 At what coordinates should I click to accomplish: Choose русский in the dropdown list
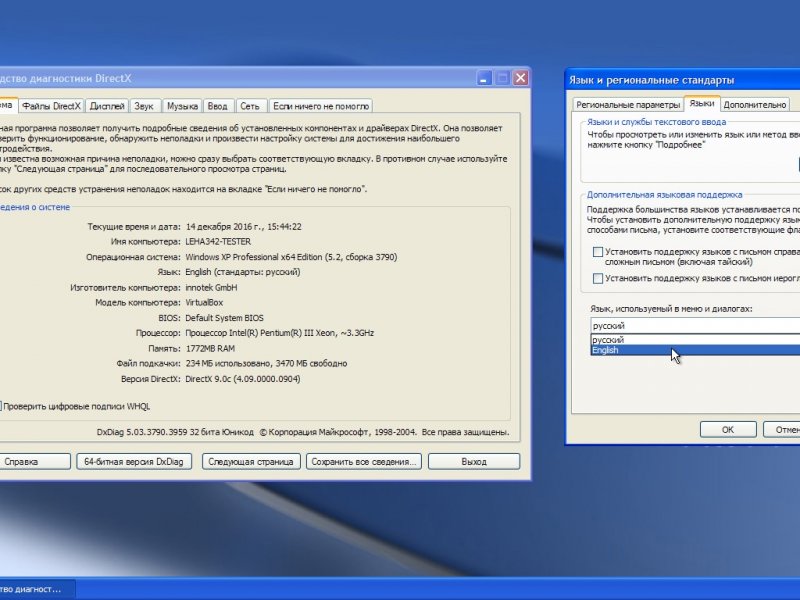pos(695,340)
